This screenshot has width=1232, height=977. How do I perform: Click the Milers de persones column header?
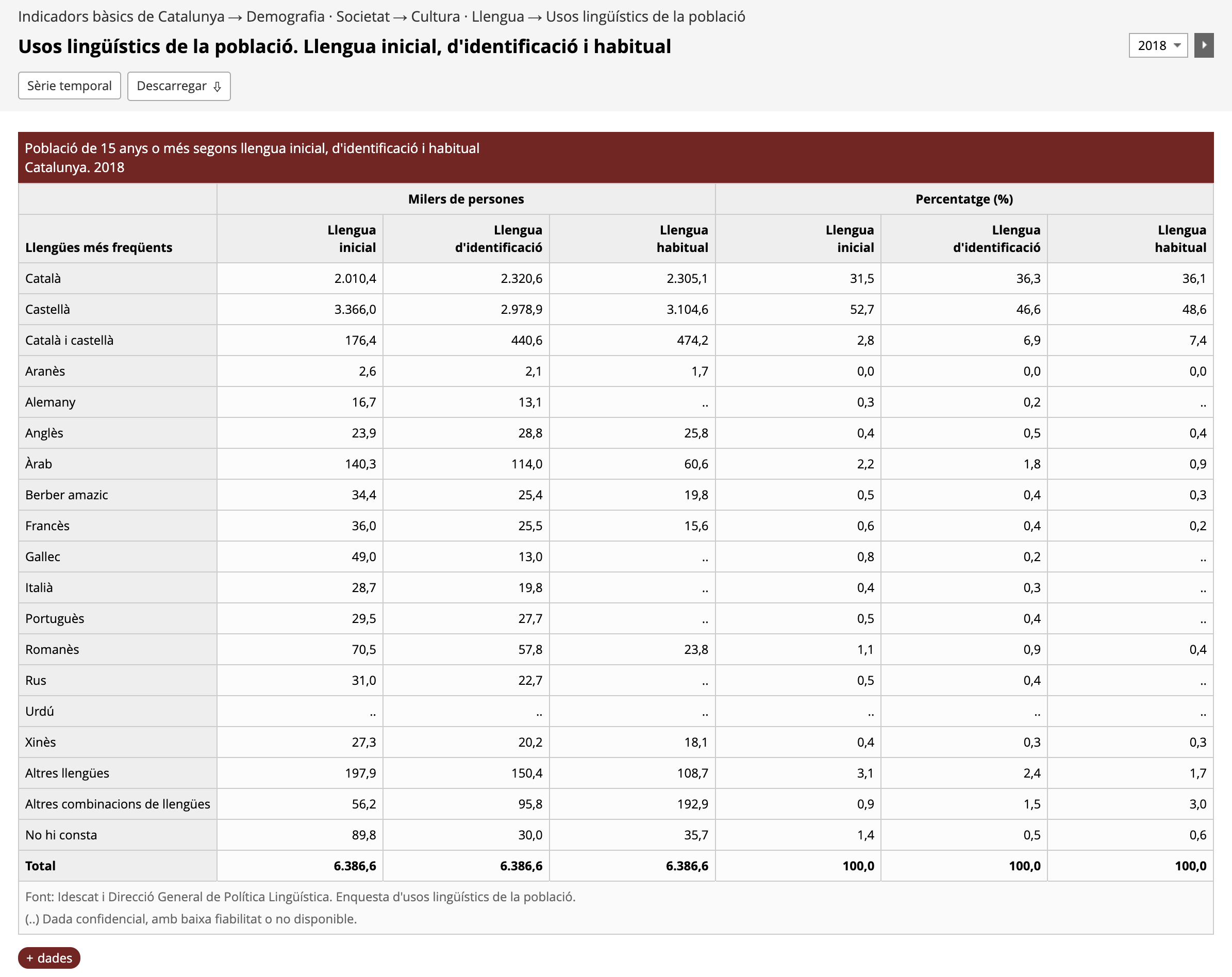465,199
